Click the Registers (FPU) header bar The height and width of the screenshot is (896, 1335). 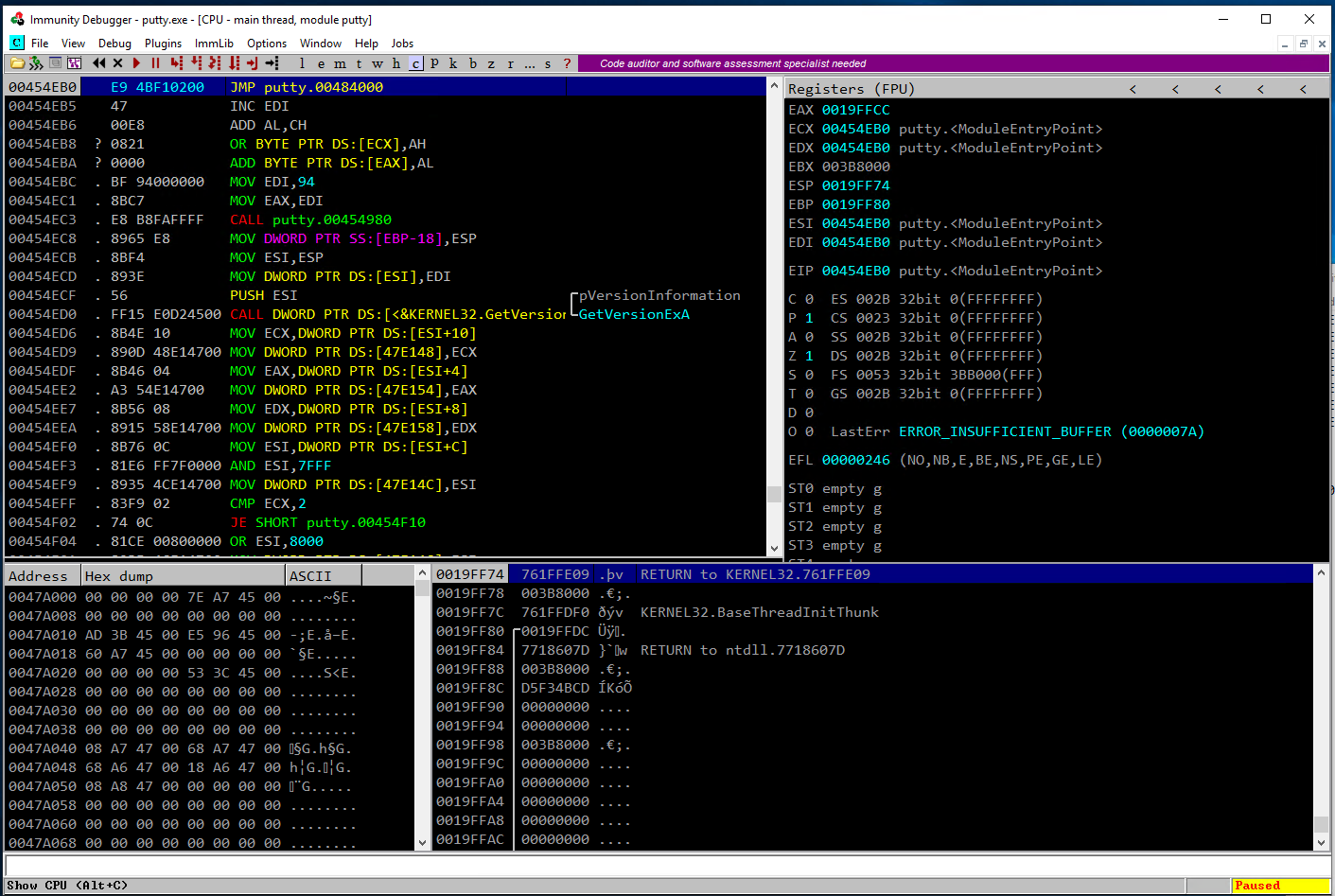pyautogui.click(x=1057, y=88)
